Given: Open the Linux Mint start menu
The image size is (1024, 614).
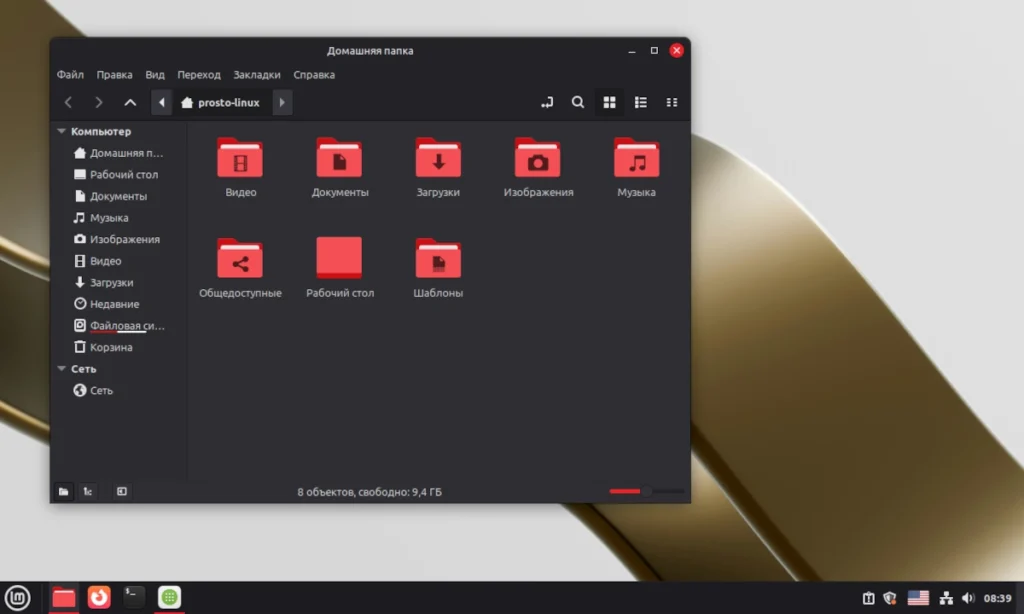Looking at the screenshot, I should (18, 598).
